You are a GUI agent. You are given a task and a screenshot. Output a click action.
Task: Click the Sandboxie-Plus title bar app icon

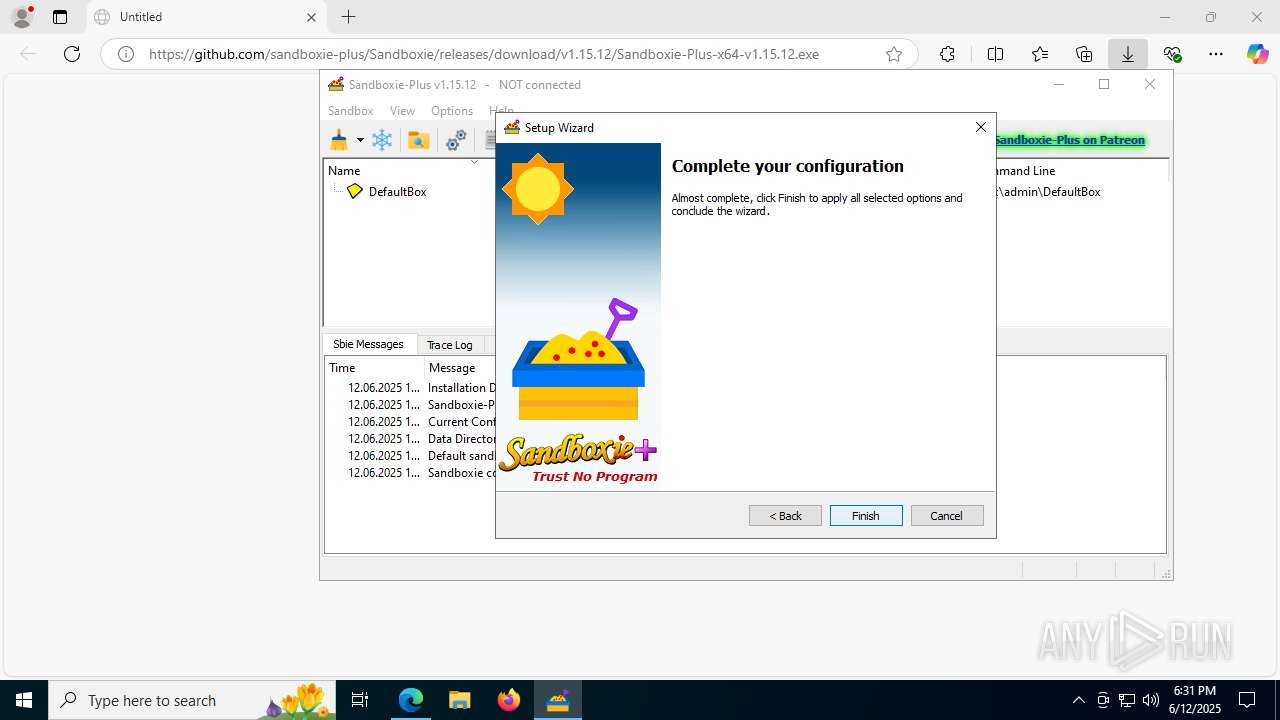[336, 85]
